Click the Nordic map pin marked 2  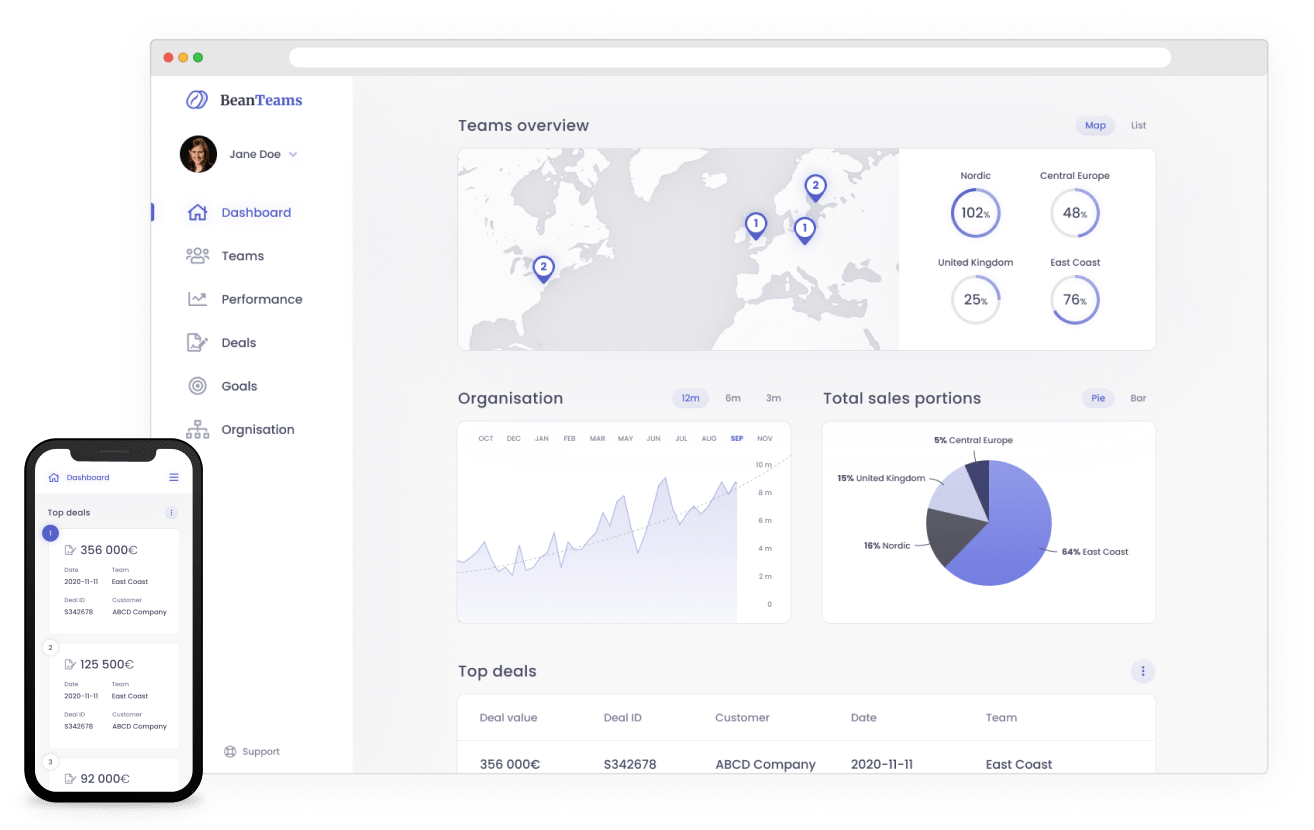(x=815, y=187)
